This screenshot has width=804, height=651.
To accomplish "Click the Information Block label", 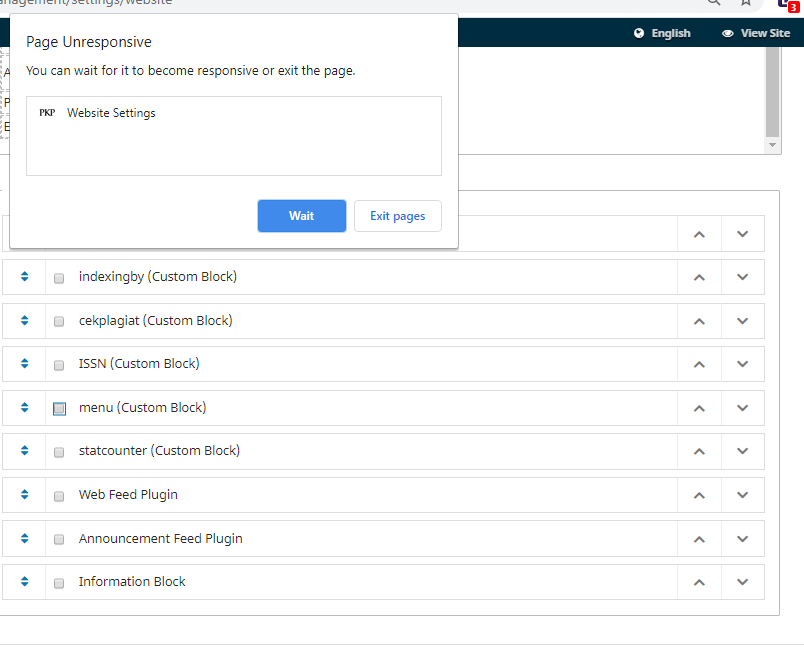I will (x=132, y=582).
